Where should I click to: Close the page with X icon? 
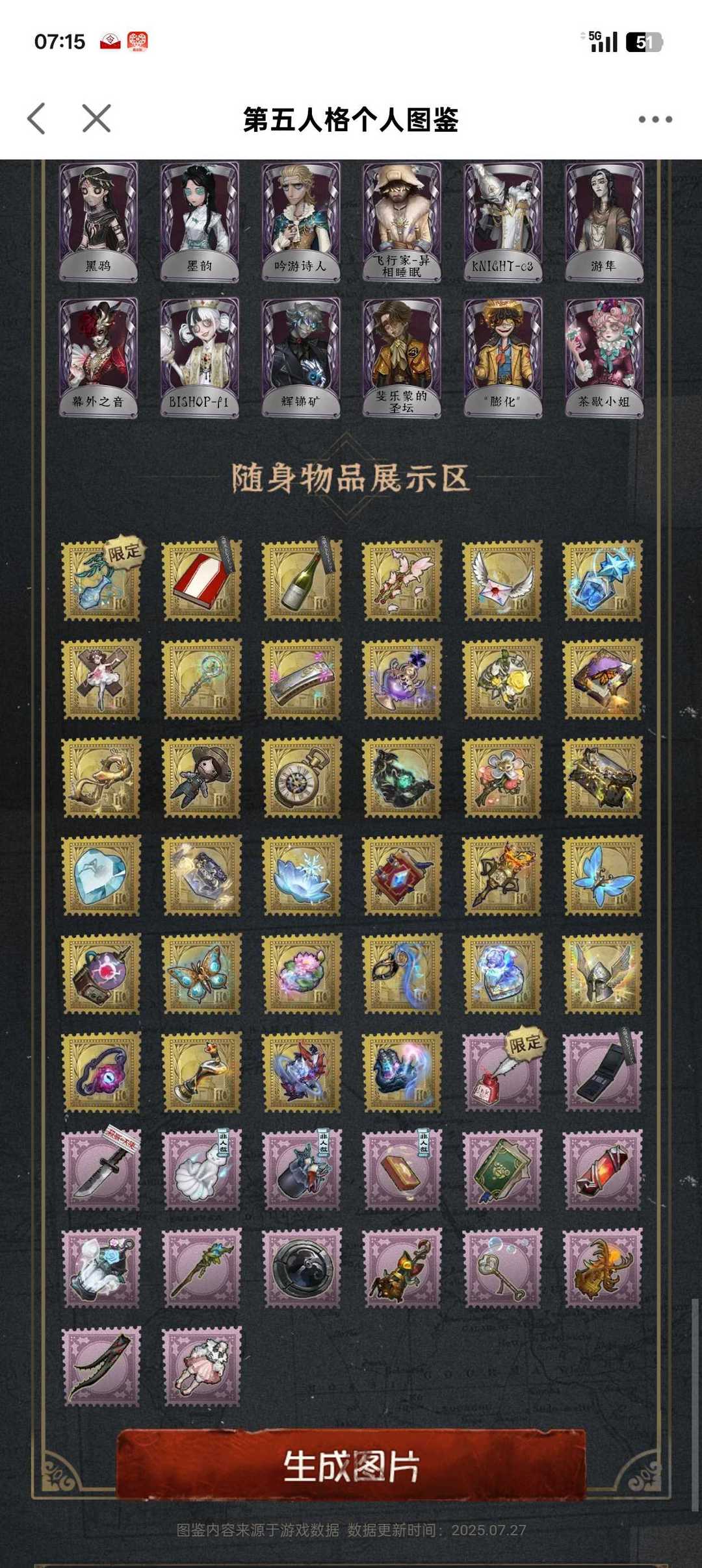[x=97, y=118]
